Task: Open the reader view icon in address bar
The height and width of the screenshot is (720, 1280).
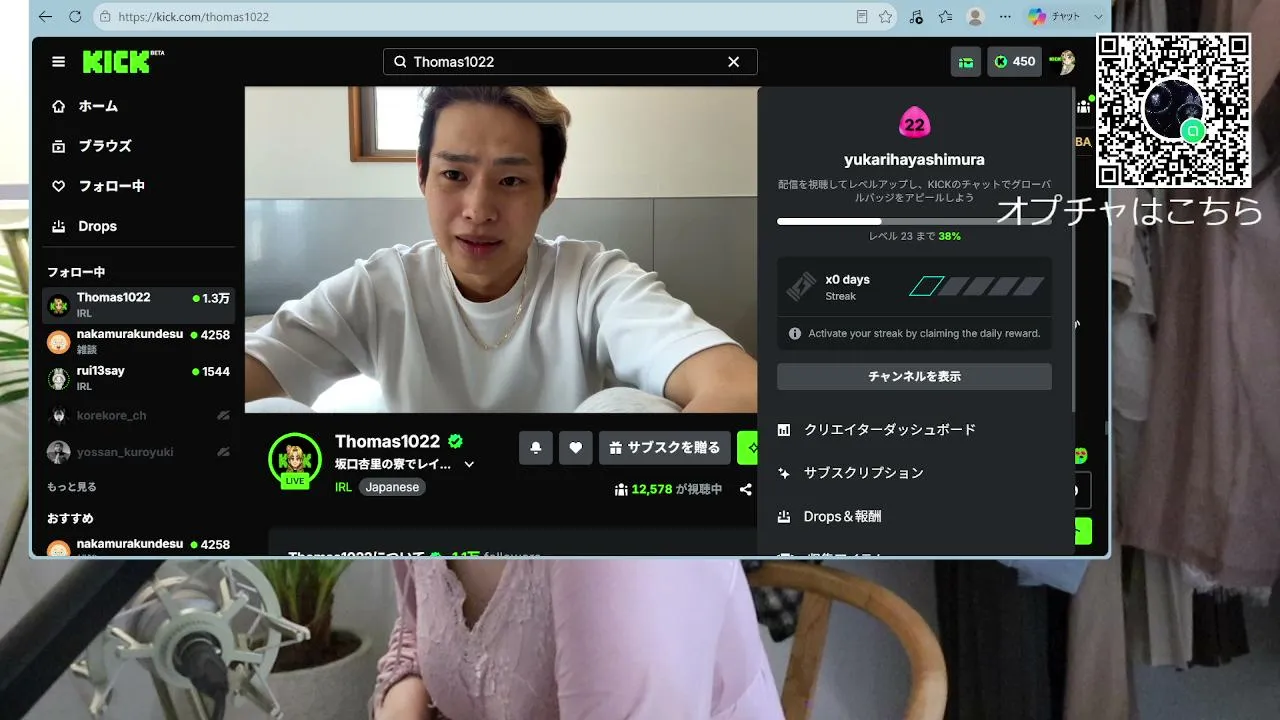Action: coord(862,17)
